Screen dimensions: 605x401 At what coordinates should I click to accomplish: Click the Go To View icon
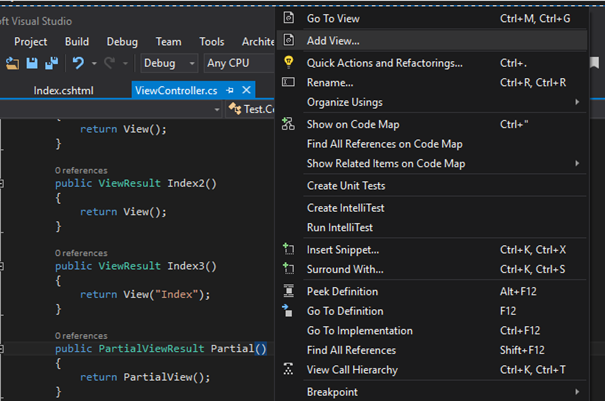click(x=289, y=18)
